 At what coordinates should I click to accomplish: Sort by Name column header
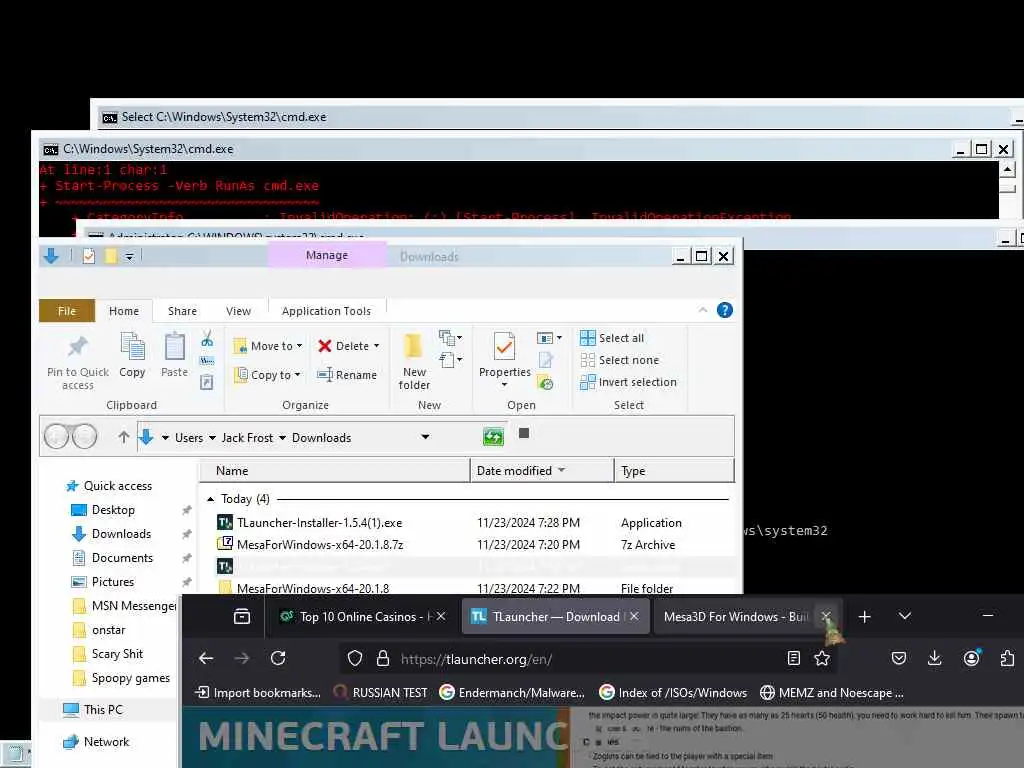tap(334, 471)
